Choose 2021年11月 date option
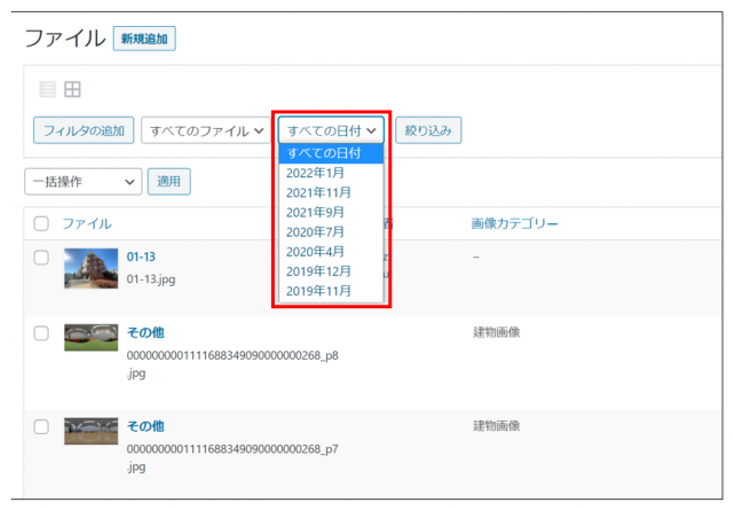This screenshot has height=508, width=733. pyautogui.click(x=319, y=192)
